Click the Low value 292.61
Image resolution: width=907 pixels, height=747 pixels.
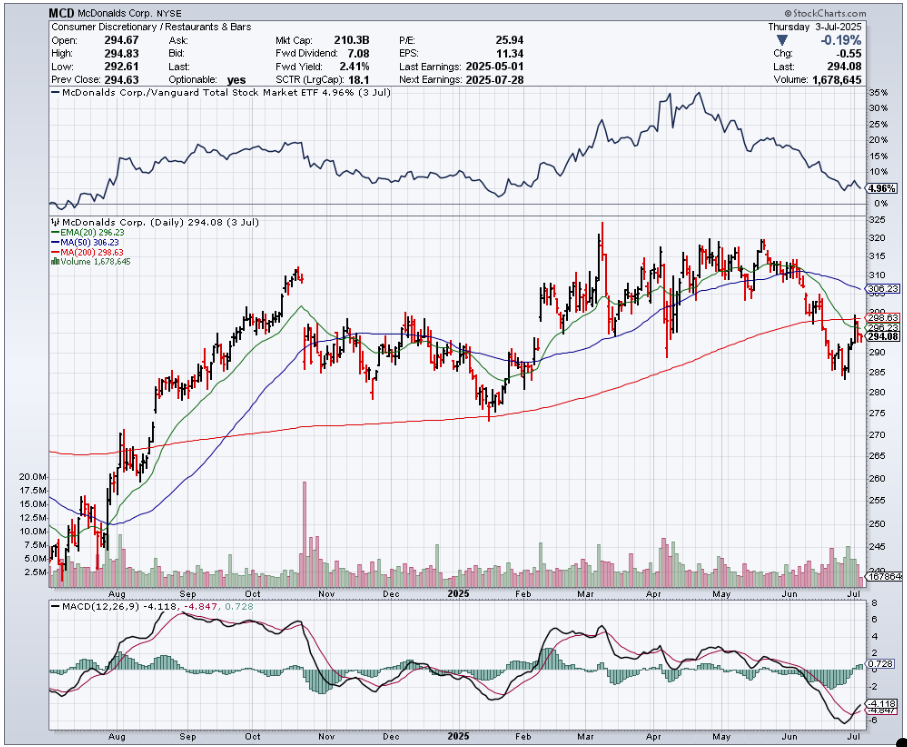coord(121,67)
